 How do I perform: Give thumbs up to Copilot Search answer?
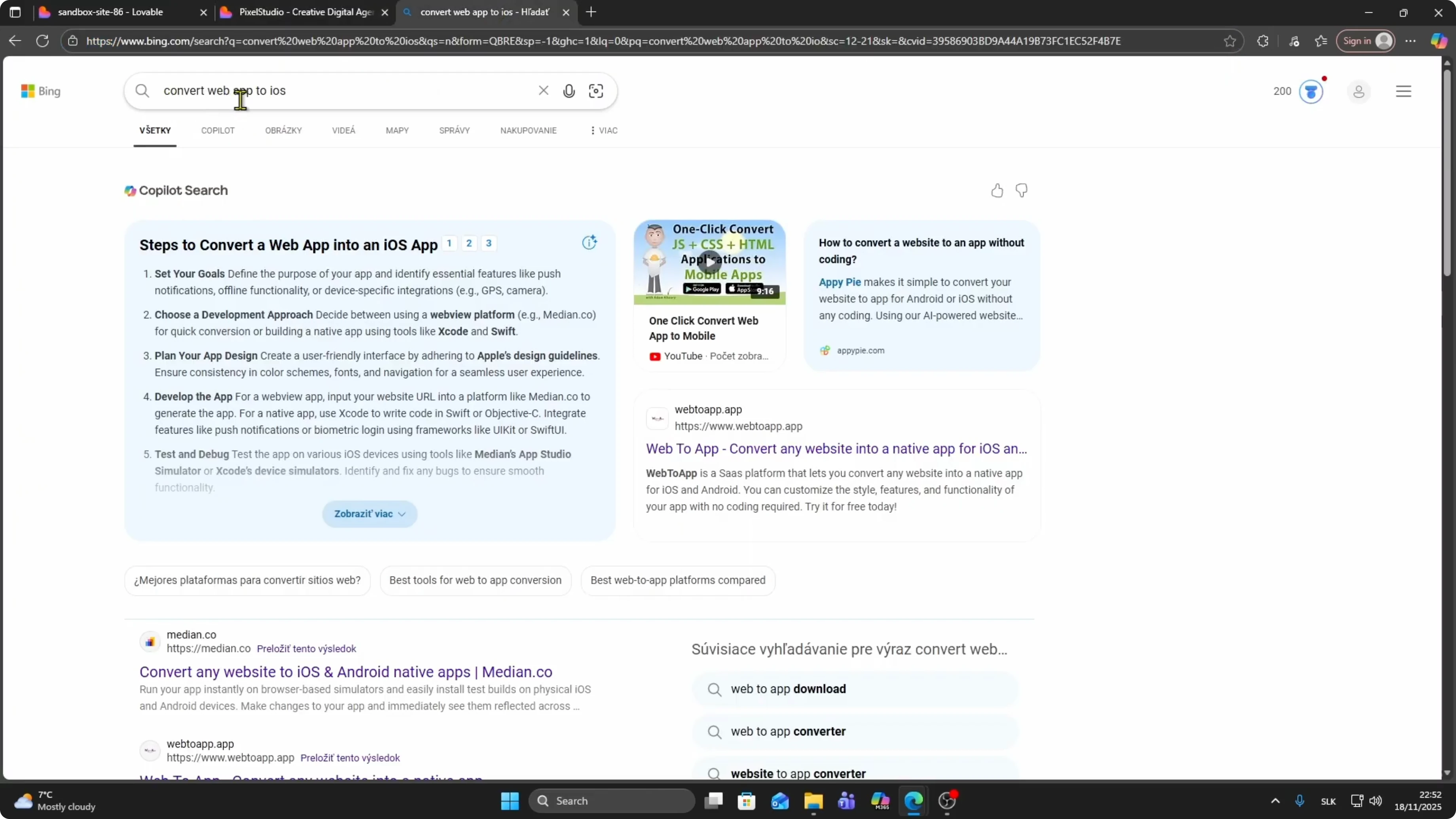pos(997,191)
